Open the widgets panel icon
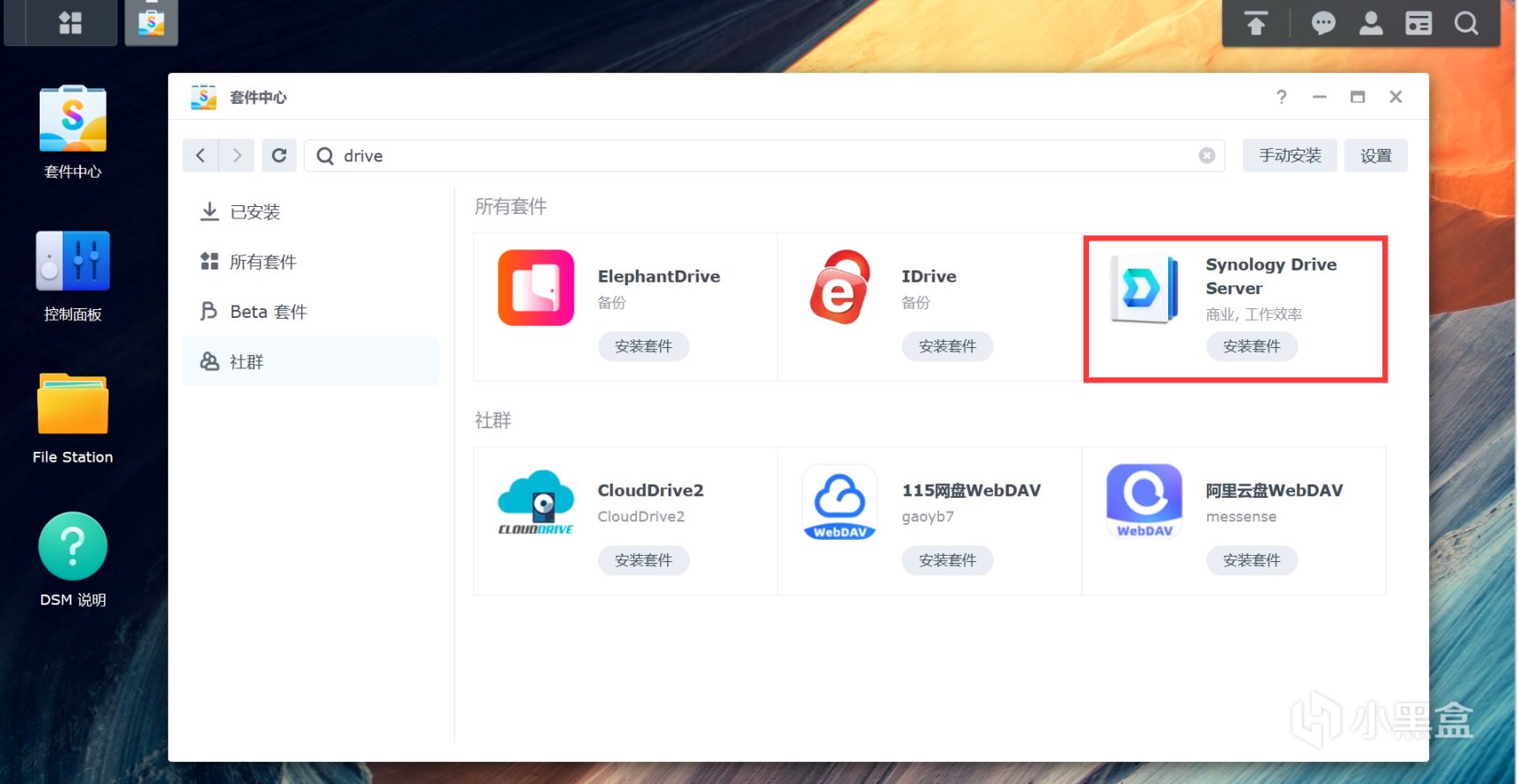1518x784 pixels. click(x=1418, y=23)
